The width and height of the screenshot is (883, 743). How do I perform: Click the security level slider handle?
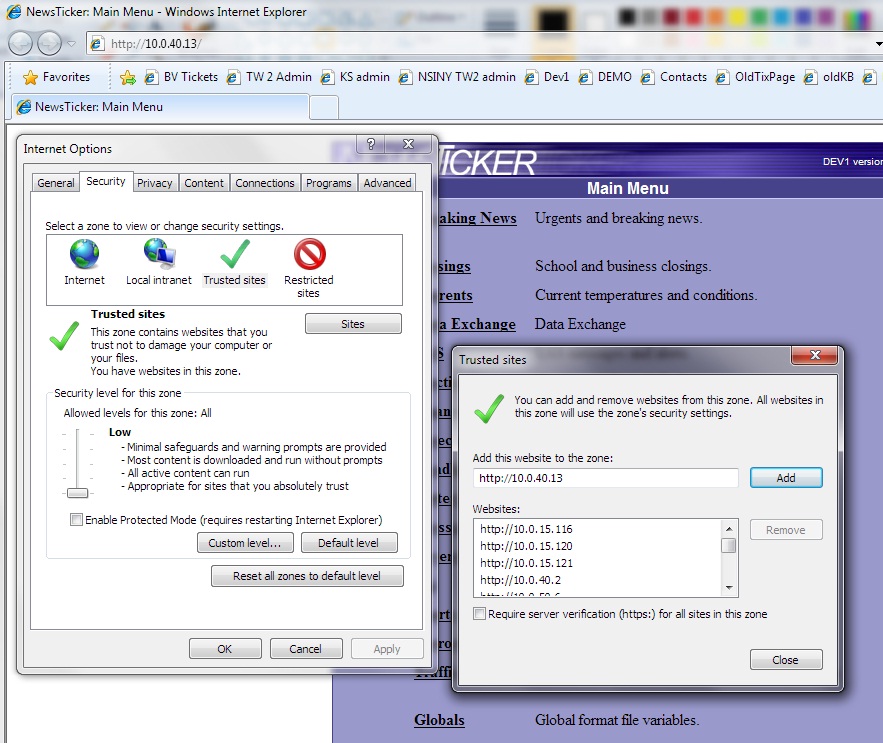point(77,492)
